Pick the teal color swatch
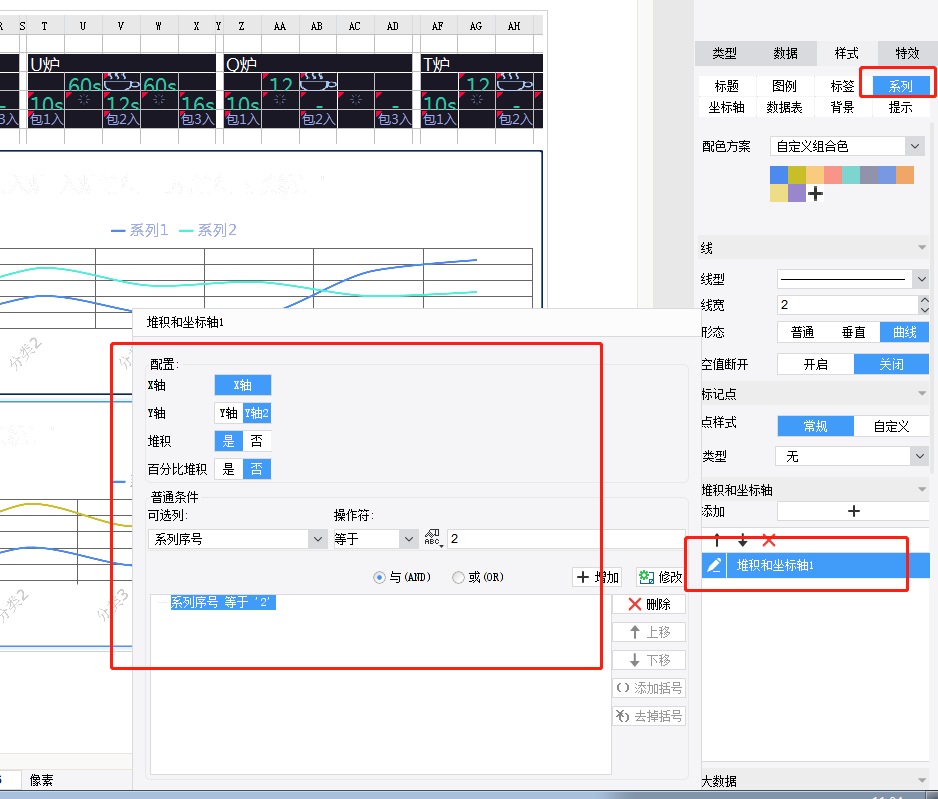Image resolution: width=938 pixels, height=799 pixels. (x=850, y=175)
